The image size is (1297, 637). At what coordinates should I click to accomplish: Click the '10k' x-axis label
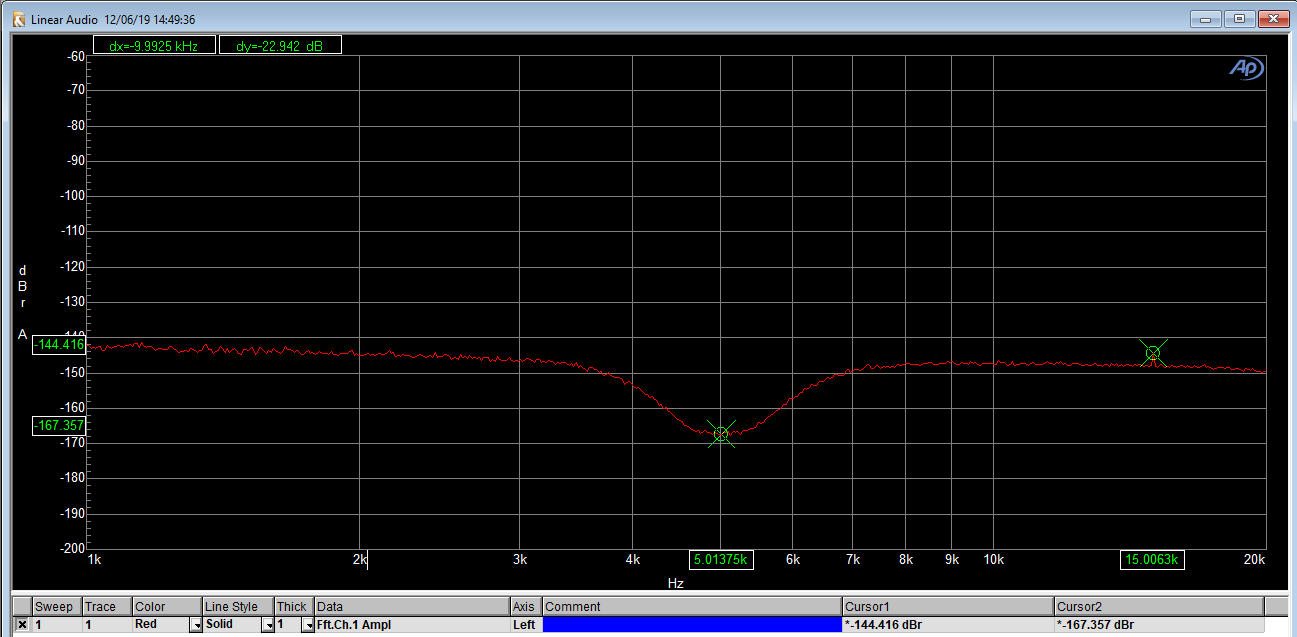(x=993, y=560)
